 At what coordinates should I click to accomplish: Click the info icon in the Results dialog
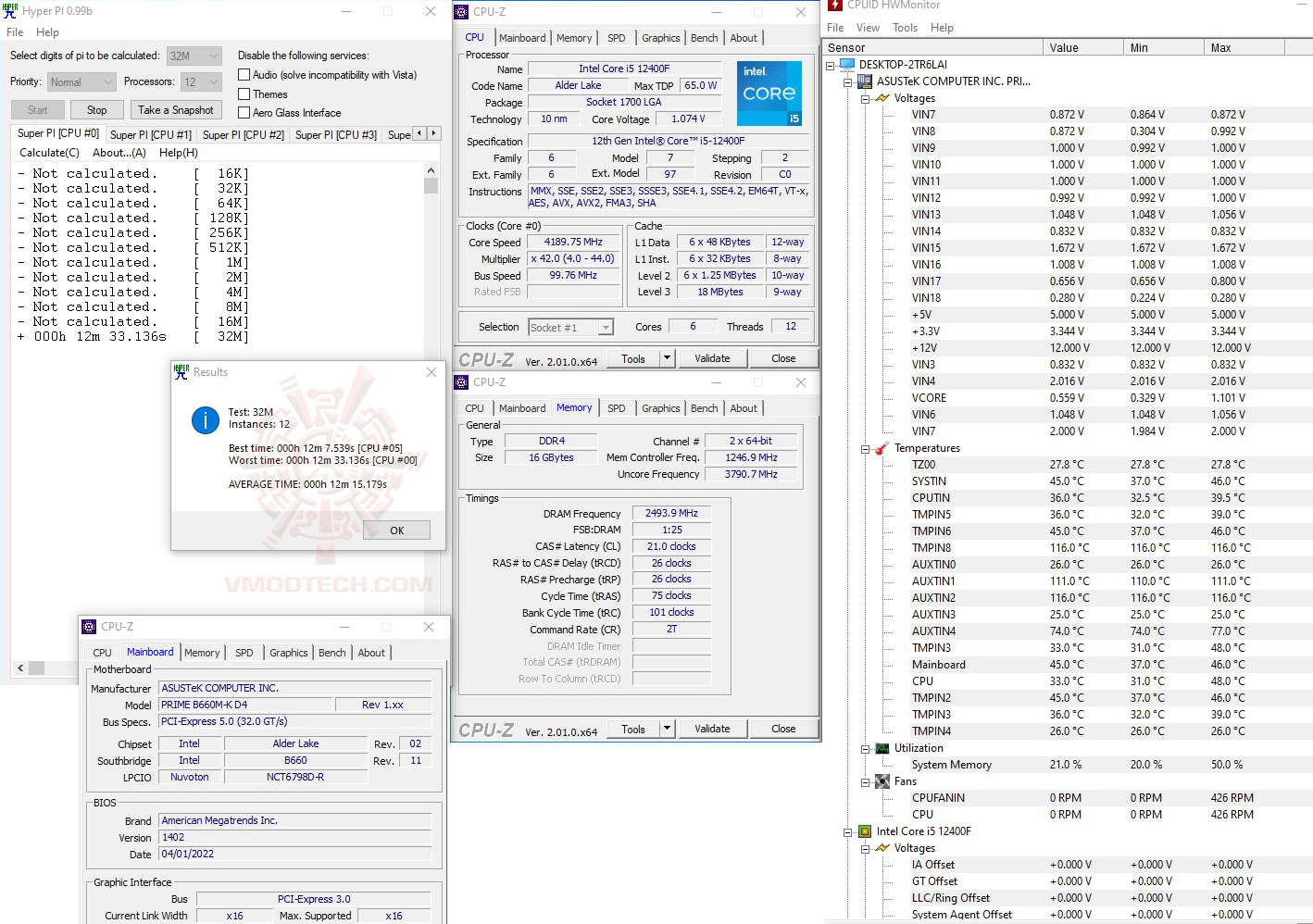[205, 419]
